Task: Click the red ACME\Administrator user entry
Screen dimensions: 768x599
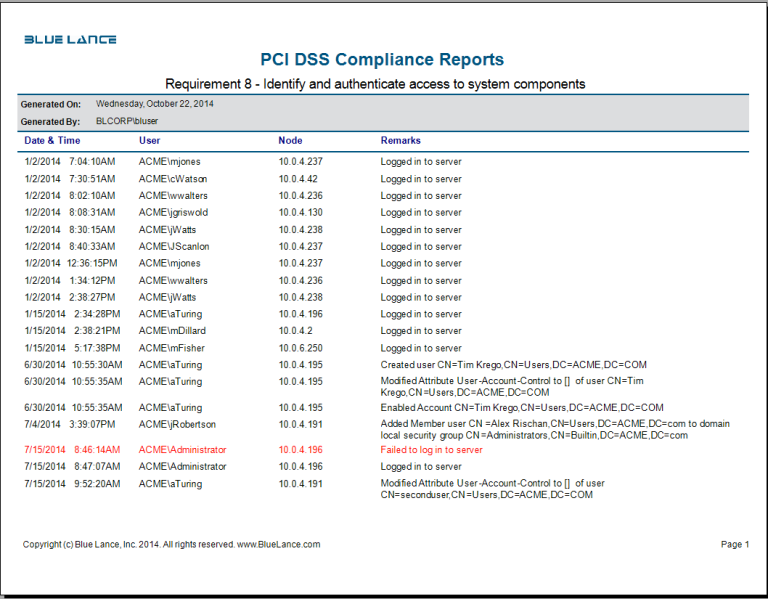Action: (x=182, y=450)
